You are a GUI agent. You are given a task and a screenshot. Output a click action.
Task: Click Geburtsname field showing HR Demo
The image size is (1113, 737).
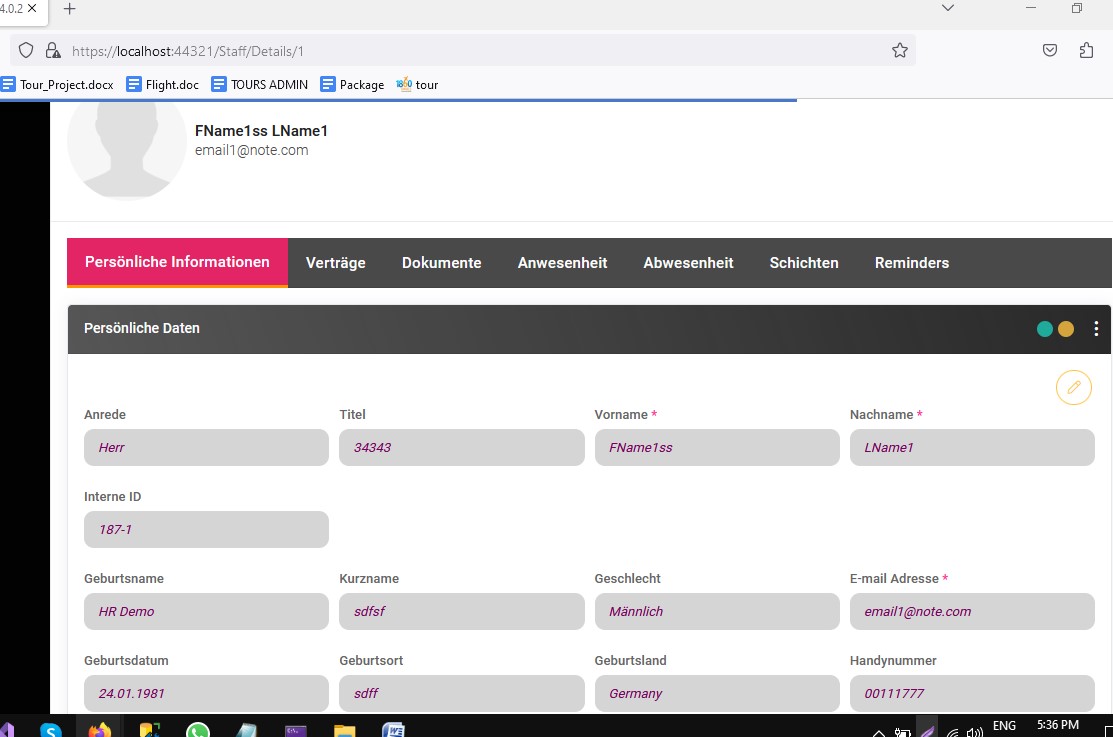coord(207,611)
